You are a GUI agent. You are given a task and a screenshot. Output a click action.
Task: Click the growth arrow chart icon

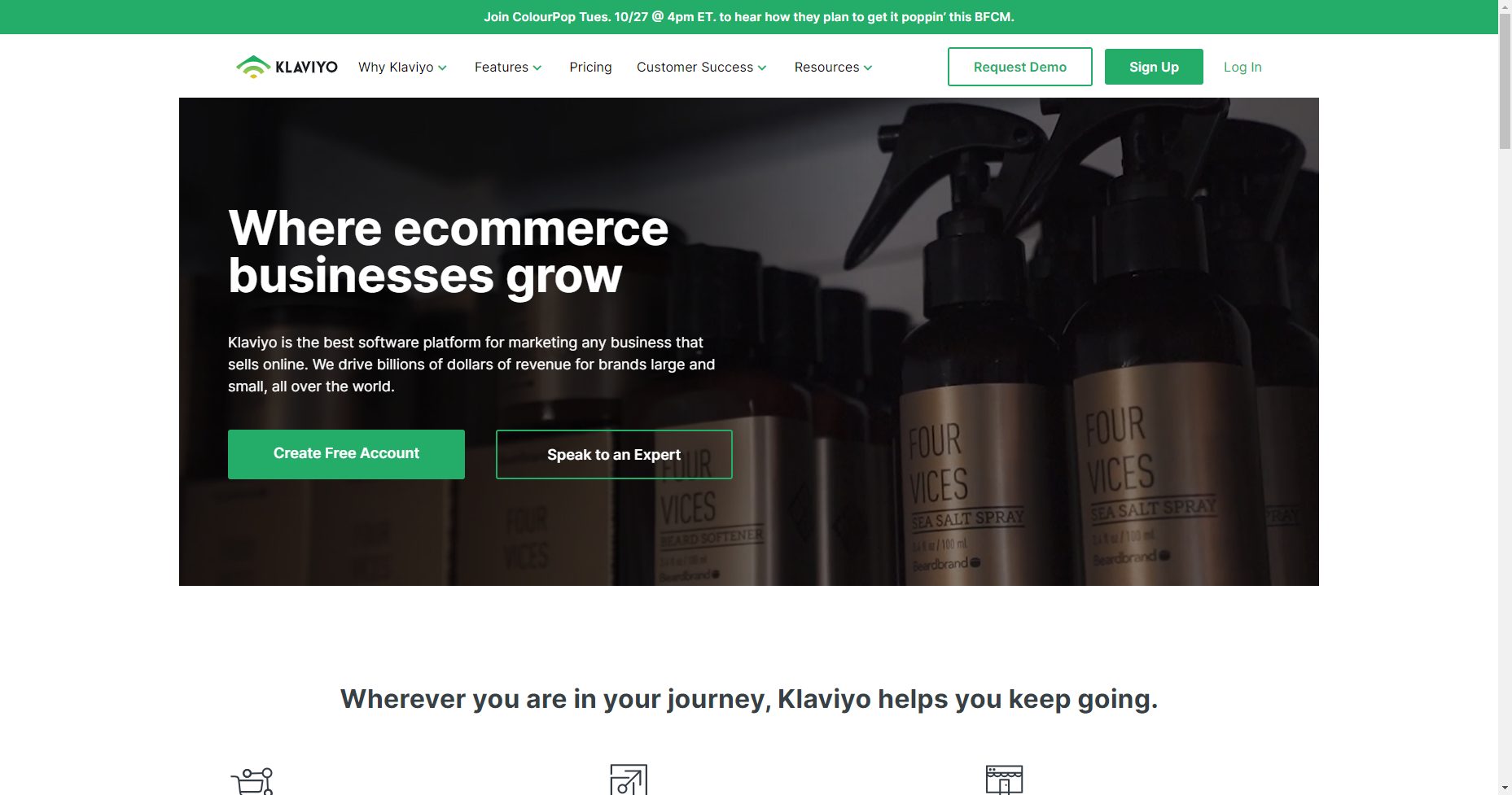click(629, 780)
